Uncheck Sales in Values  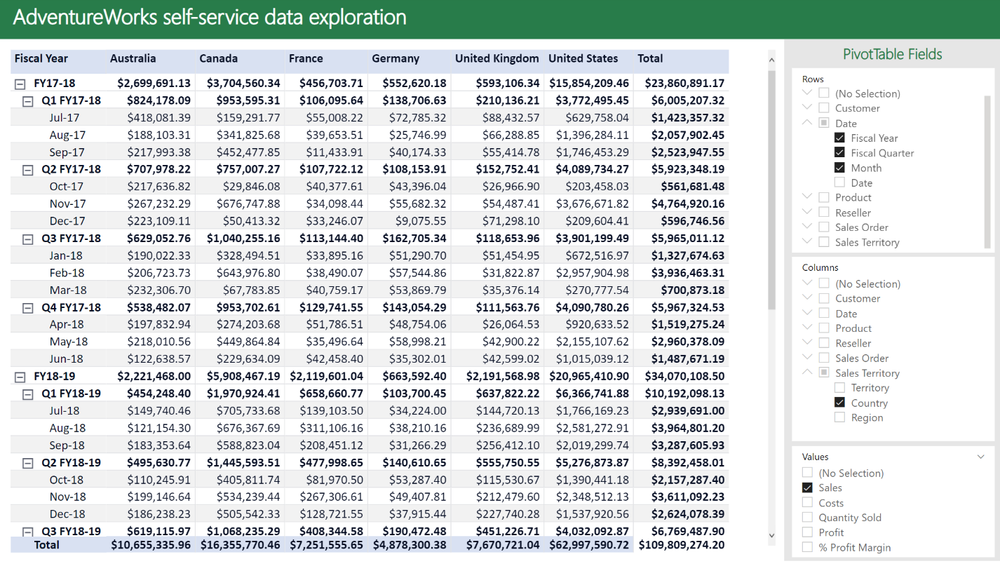pos(807,487)
